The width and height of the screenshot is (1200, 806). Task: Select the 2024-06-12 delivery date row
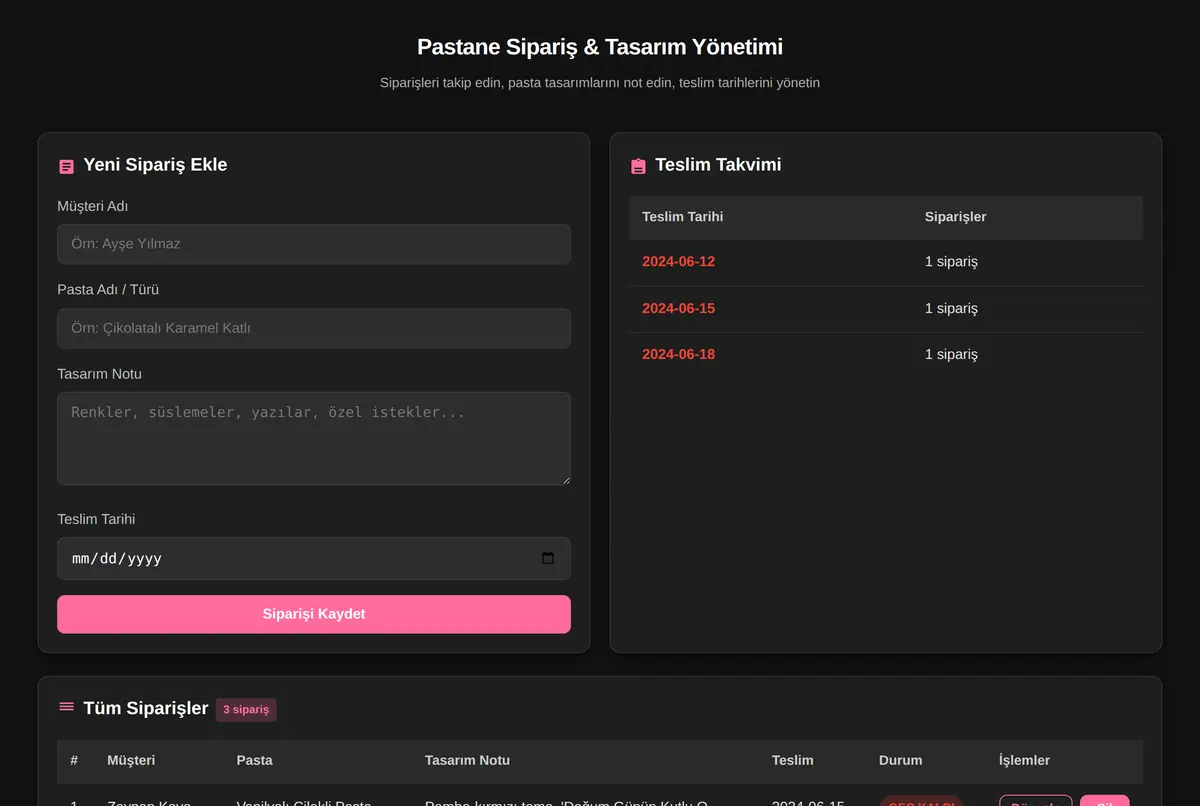pos(886,262)
